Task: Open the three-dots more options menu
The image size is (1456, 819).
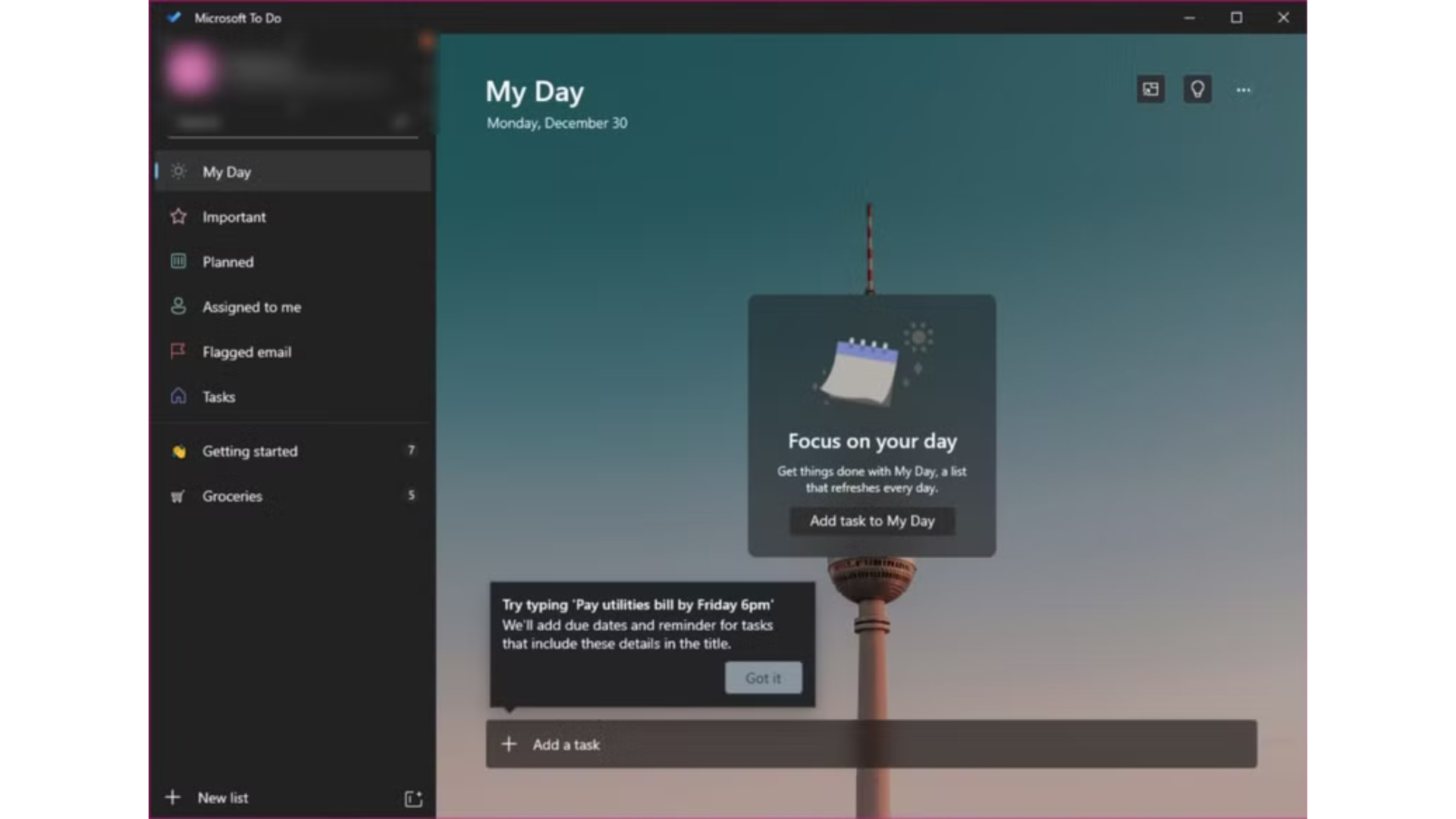Action: point(1244,89)
